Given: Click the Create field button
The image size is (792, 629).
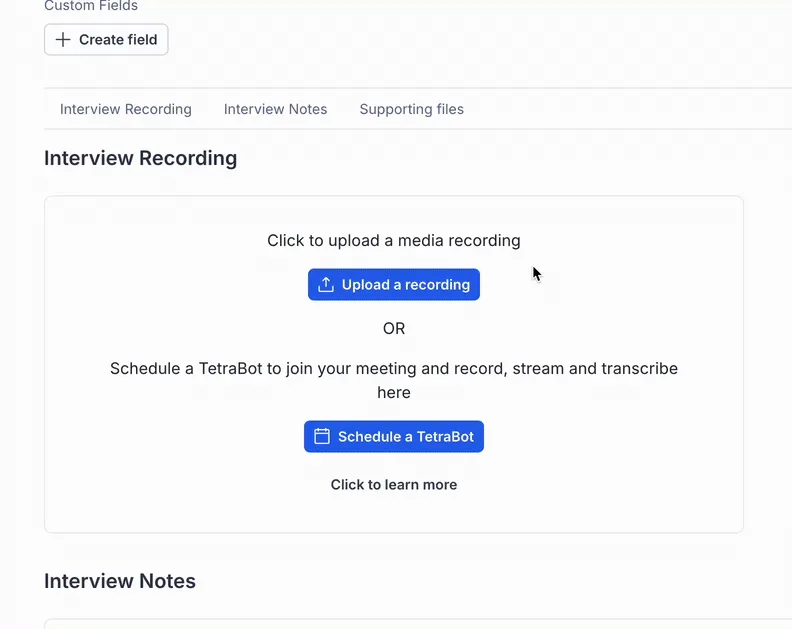Looking at the screenshot, I should (x=106, y=39).
